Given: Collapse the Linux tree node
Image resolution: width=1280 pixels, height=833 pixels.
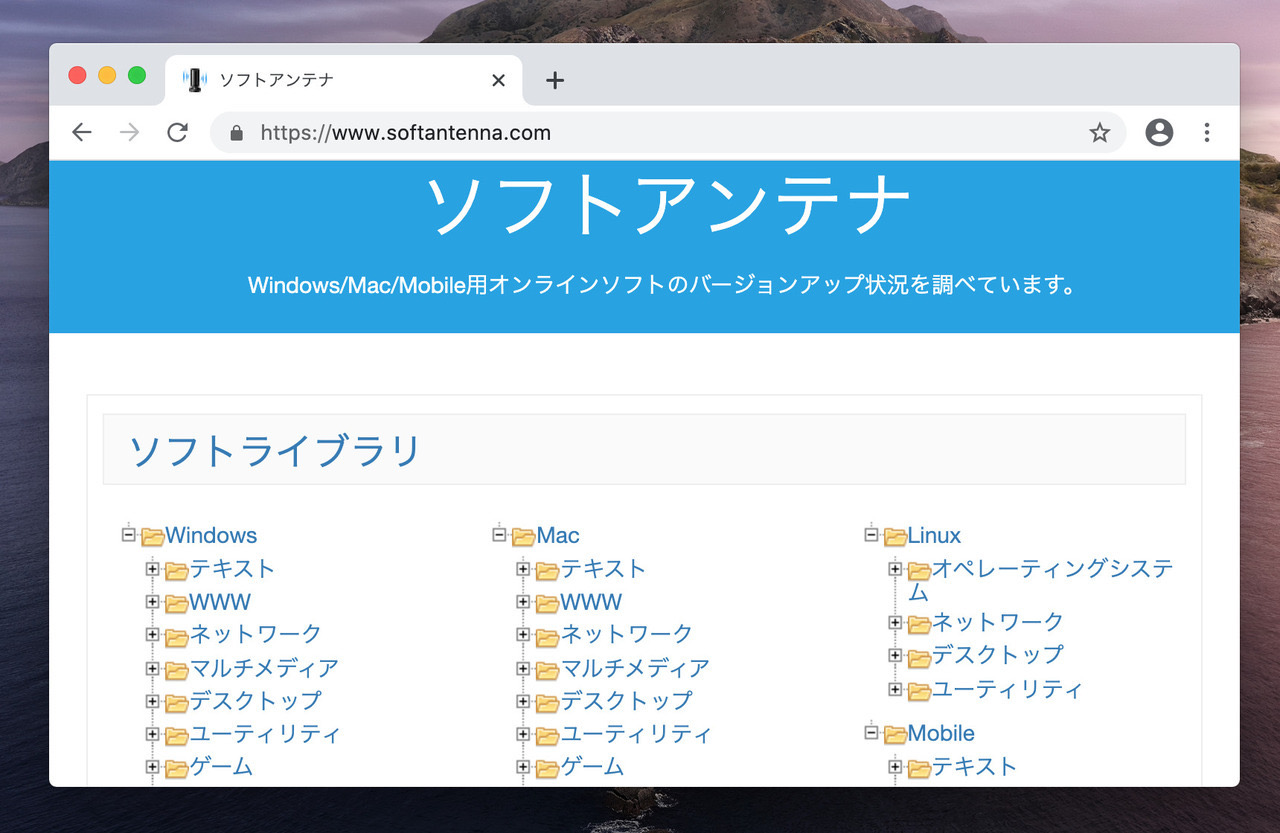Looking at the screenshot, I should tap(871, 535).
